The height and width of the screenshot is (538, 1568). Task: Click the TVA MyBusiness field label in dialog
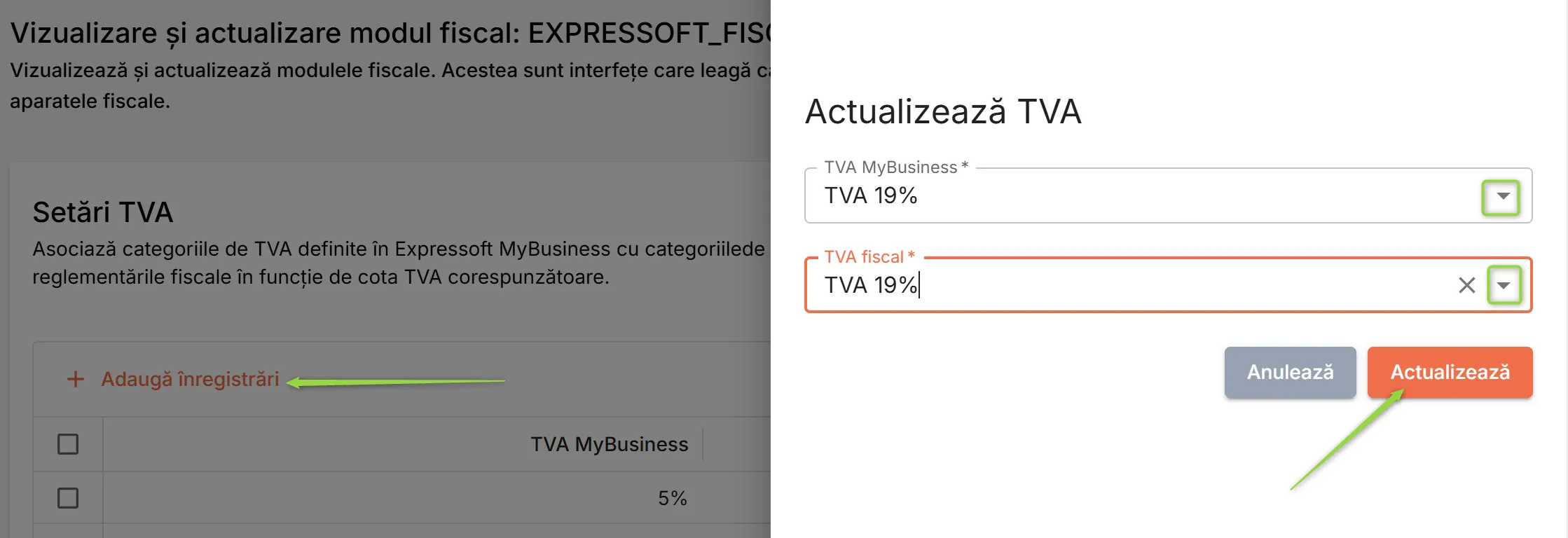(x=895, y=167)
